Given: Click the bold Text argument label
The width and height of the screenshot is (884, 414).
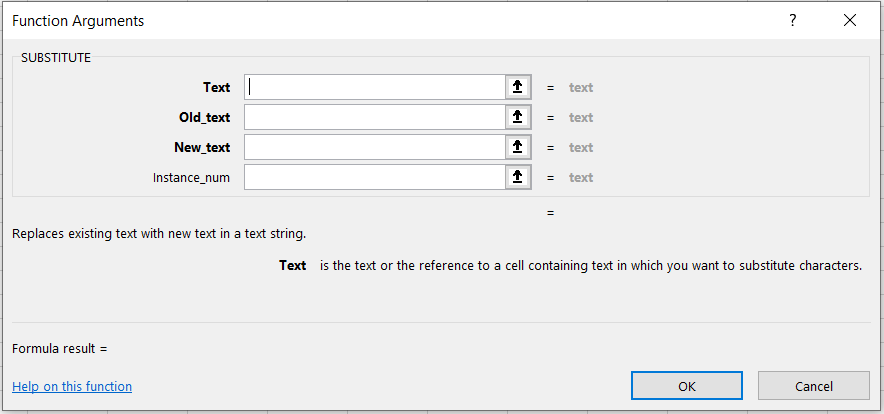Looking at the screenshot, I should pyautogui.click(x=216, y=87).
